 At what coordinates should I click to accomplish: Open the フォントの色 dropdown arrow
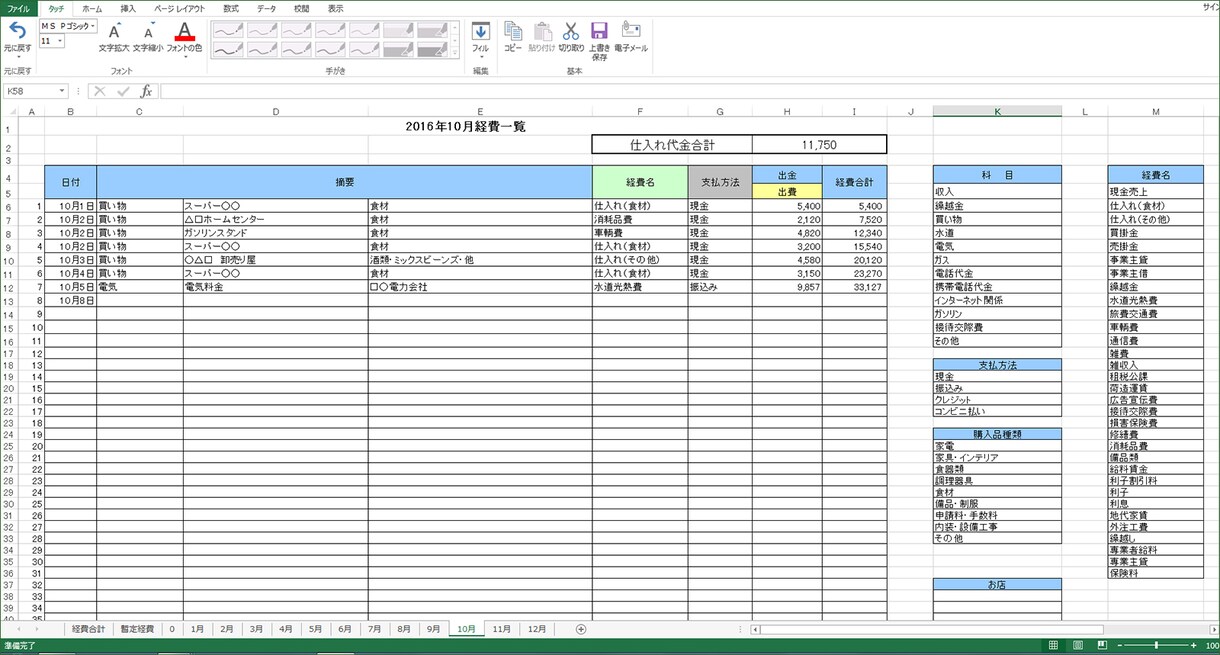(184, 56)
